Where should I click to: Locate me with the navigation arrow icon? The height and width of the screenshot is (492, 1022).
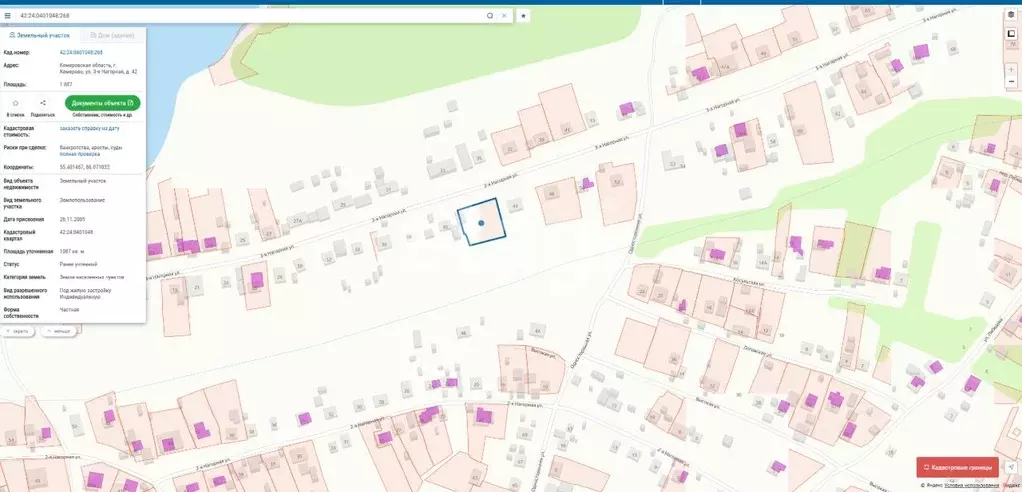(1010, 467)
